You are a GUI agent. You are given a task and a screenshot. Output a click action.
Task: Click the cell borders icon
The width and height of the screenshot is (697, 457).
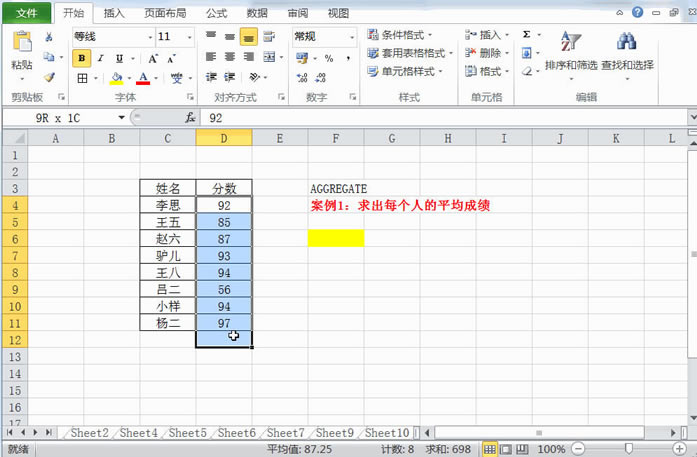(x=82, y=79)
